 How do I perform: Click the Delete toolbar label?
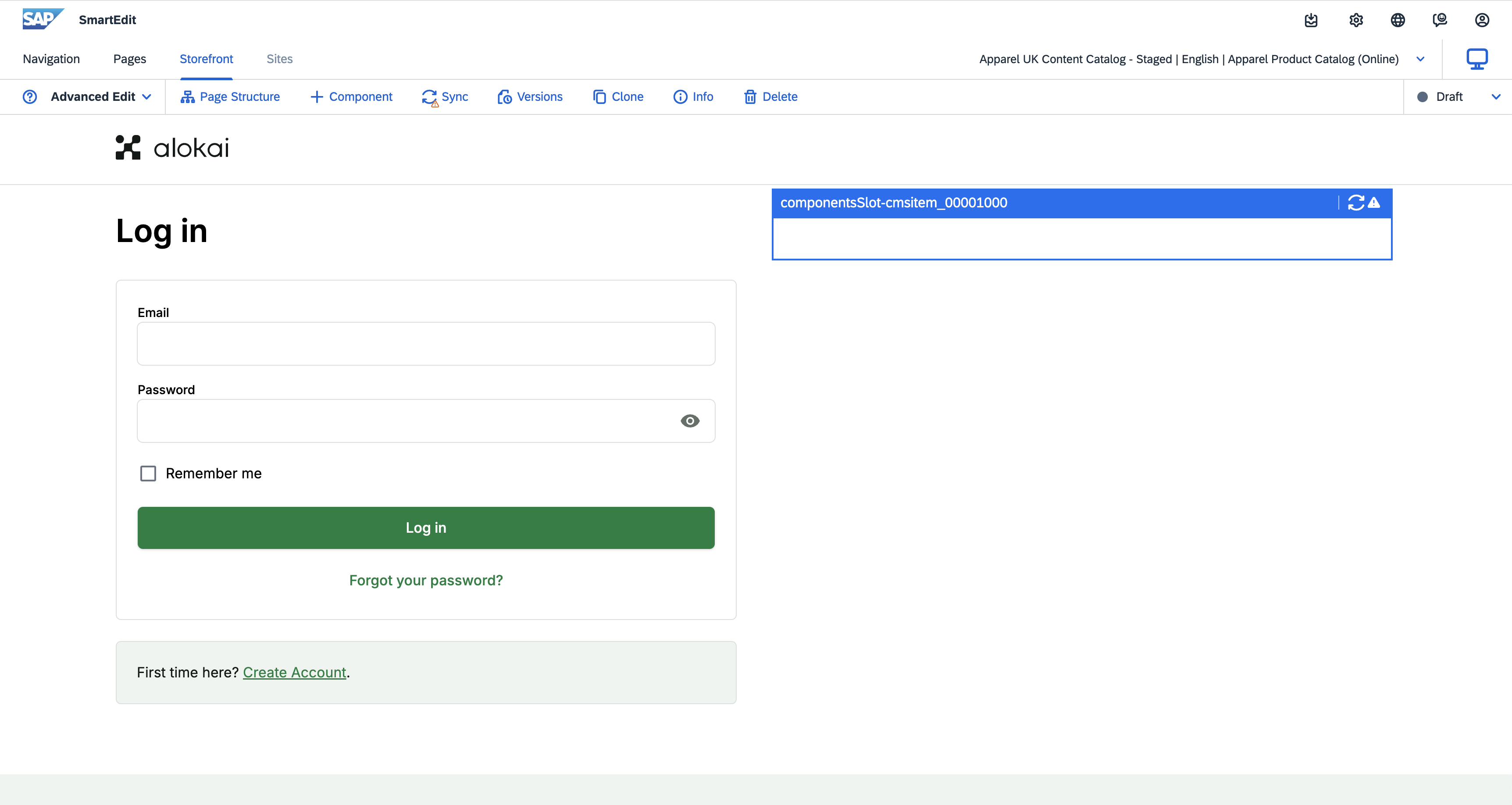[x=780, y=97]
